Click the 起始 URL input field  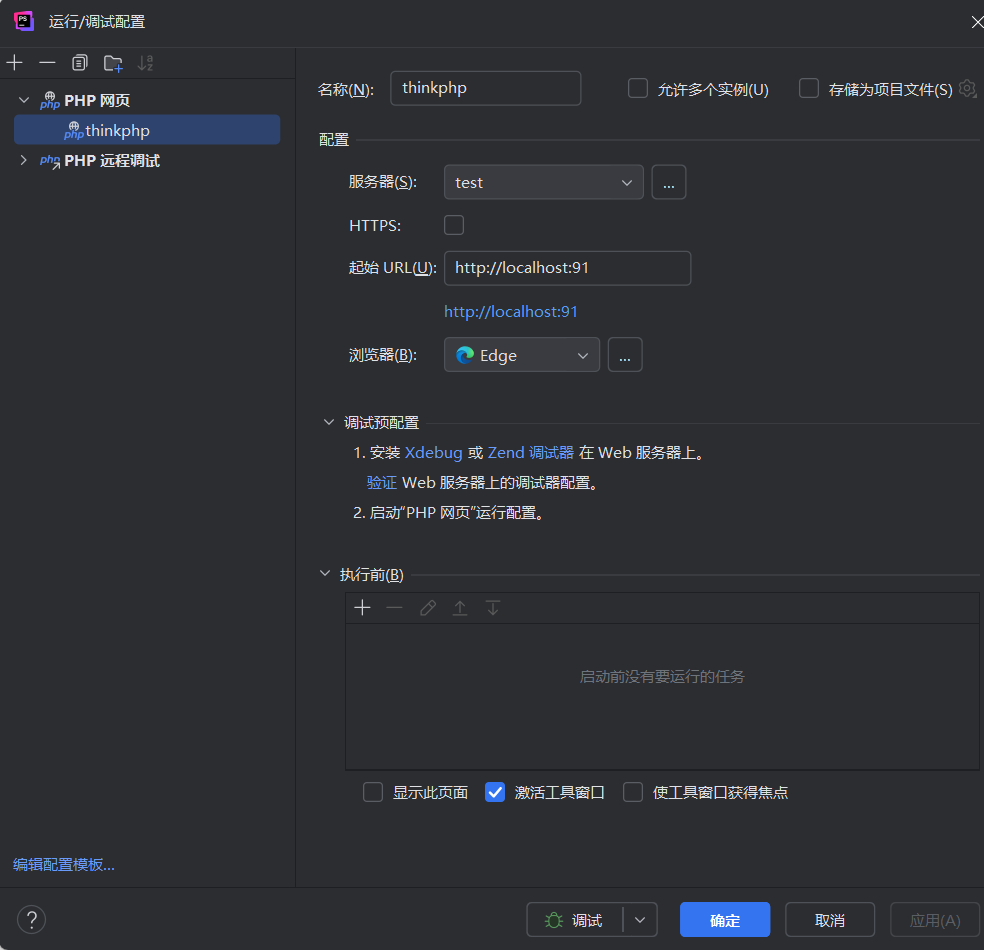(x=567, y=268)
